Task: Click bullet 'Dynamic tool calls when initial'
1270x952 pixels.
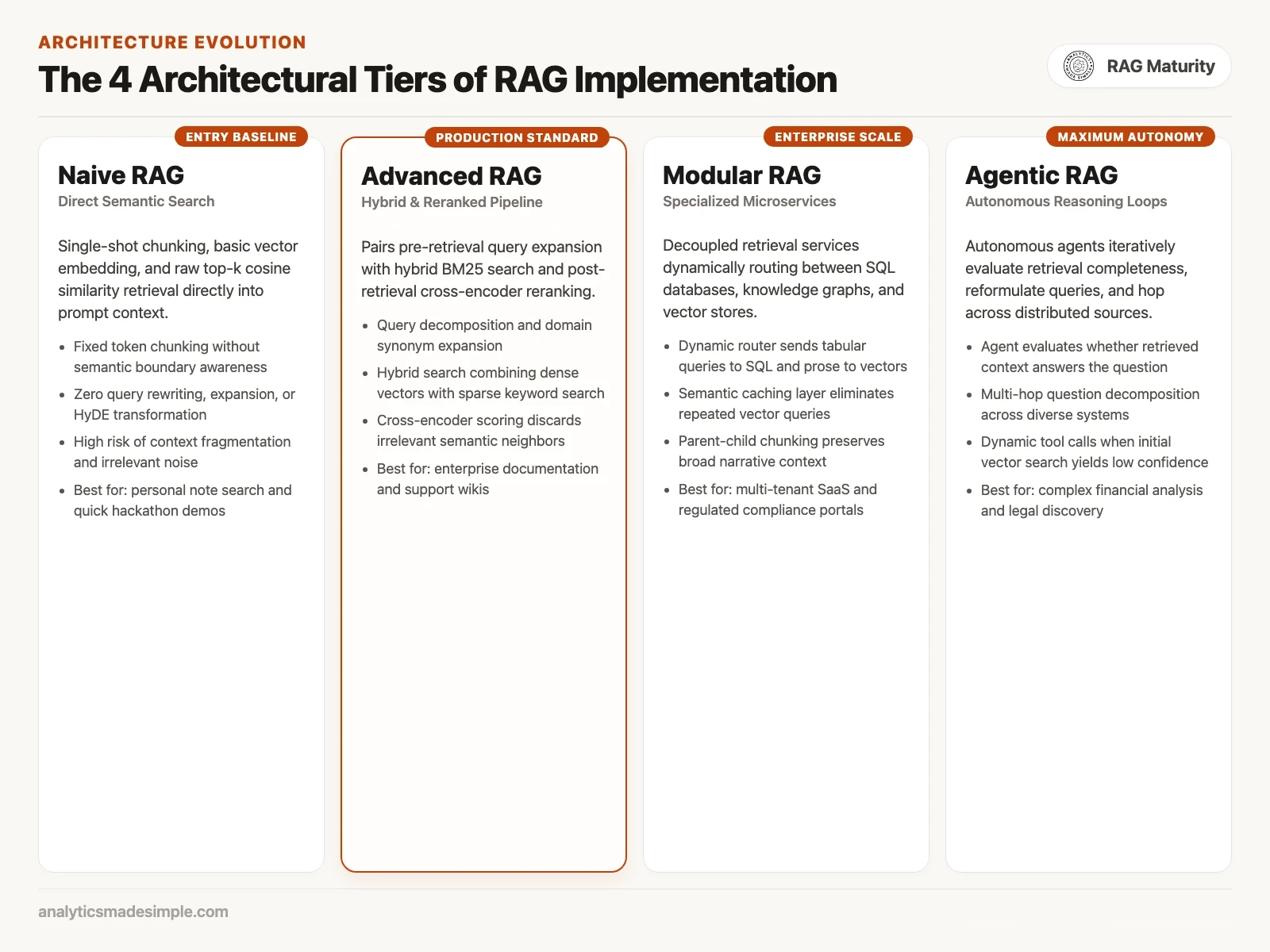Action: (x=1094, y=452)
